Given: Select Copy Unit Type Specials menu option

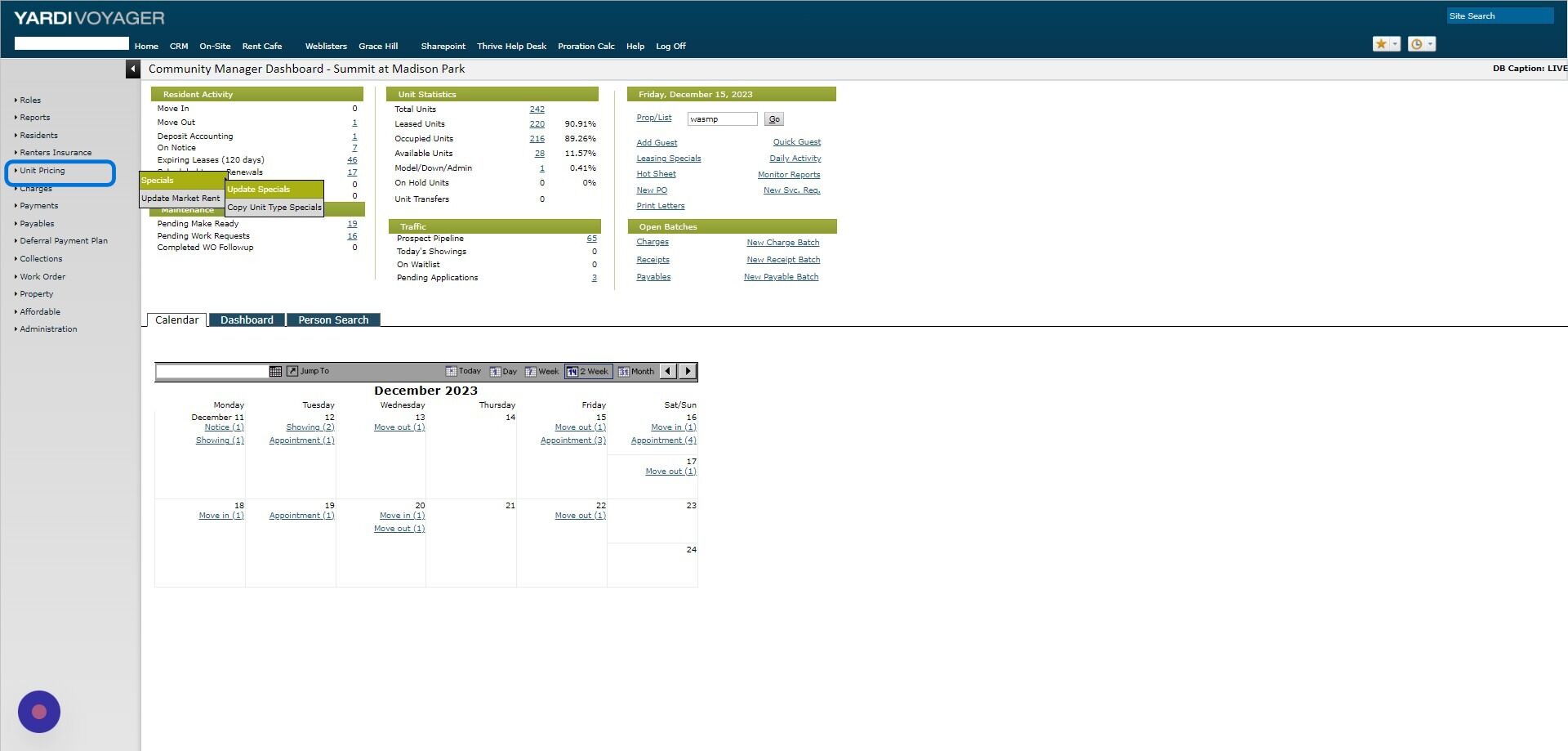Looking at the screenshot, I should pos(274,207).
